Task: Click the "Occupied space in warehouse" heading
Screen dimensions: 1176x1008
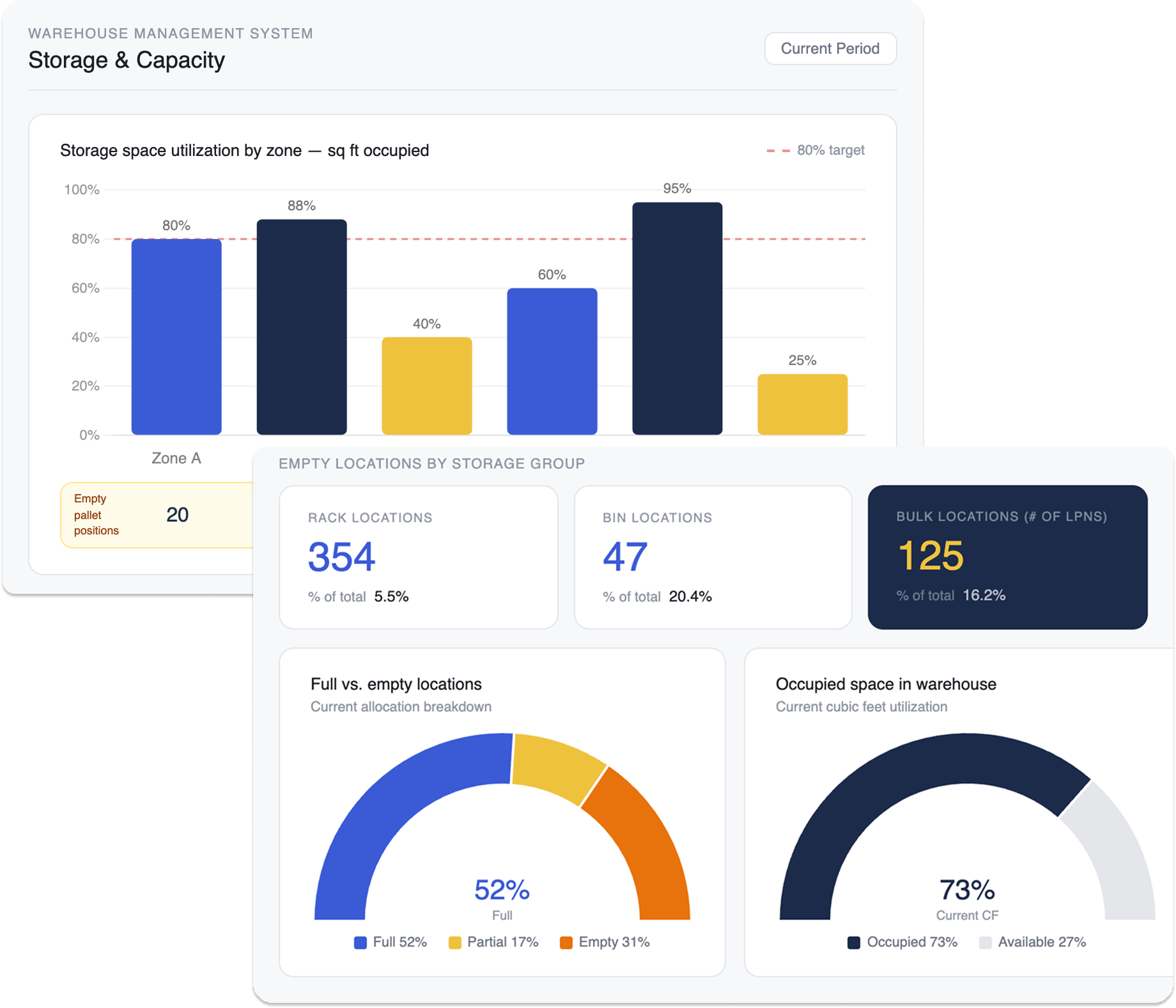Action: [x=886, y=685]
